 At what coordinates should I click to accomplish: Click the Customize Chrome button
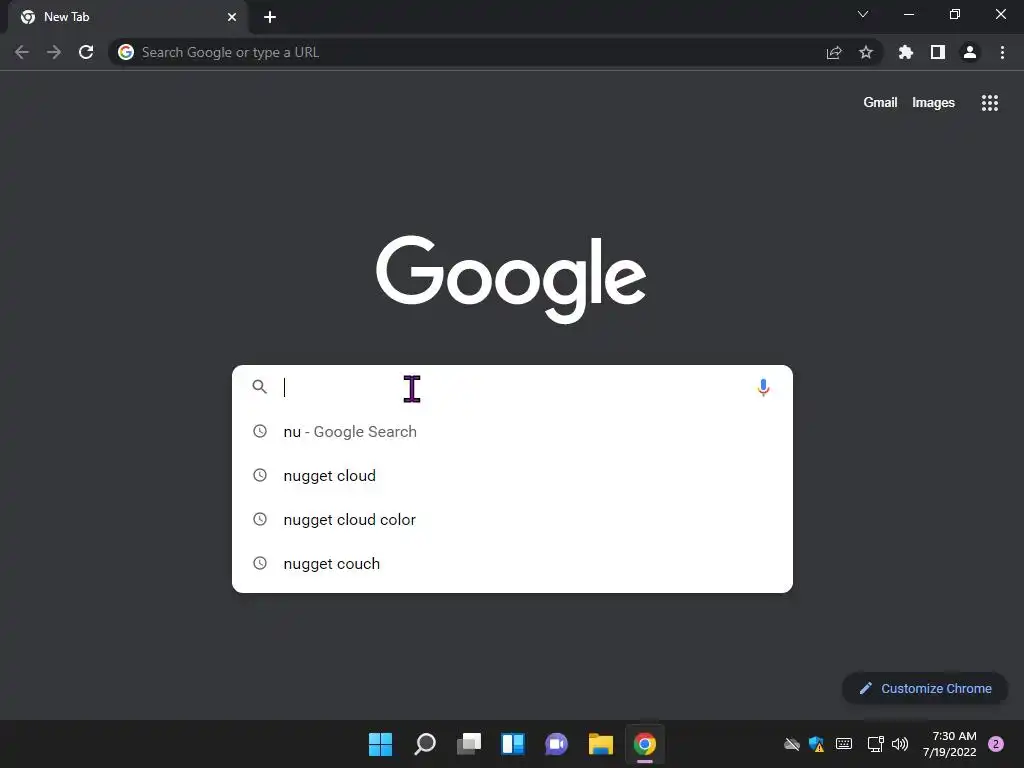(925, 688)
